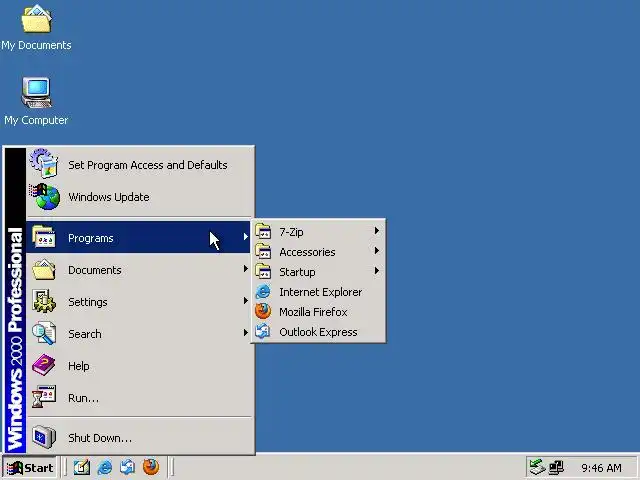
Task: Open the Programs menu entry
Action: [139, 237]
